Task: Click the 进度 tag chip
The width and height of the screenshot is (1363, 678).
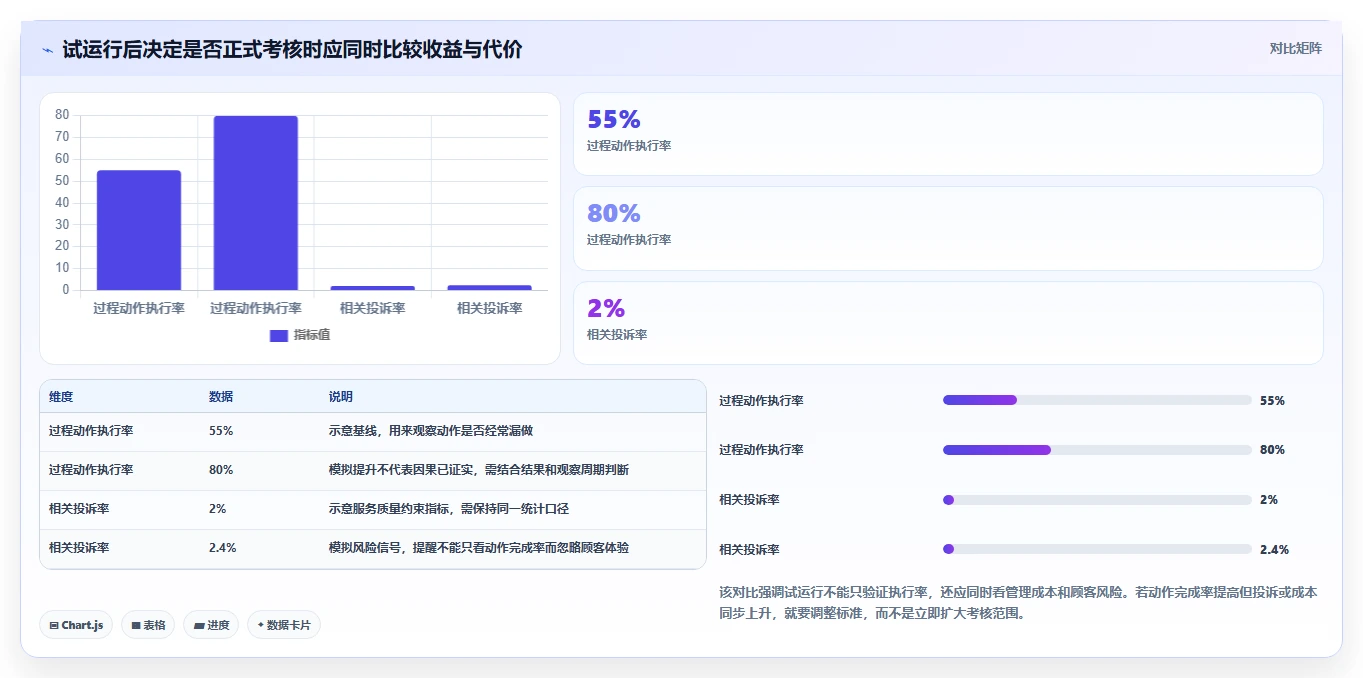Action: (211, 625)
